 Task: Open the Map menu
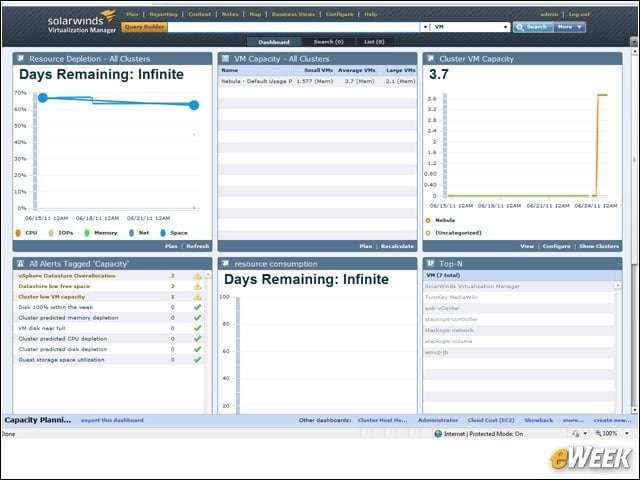click(255, 14)
